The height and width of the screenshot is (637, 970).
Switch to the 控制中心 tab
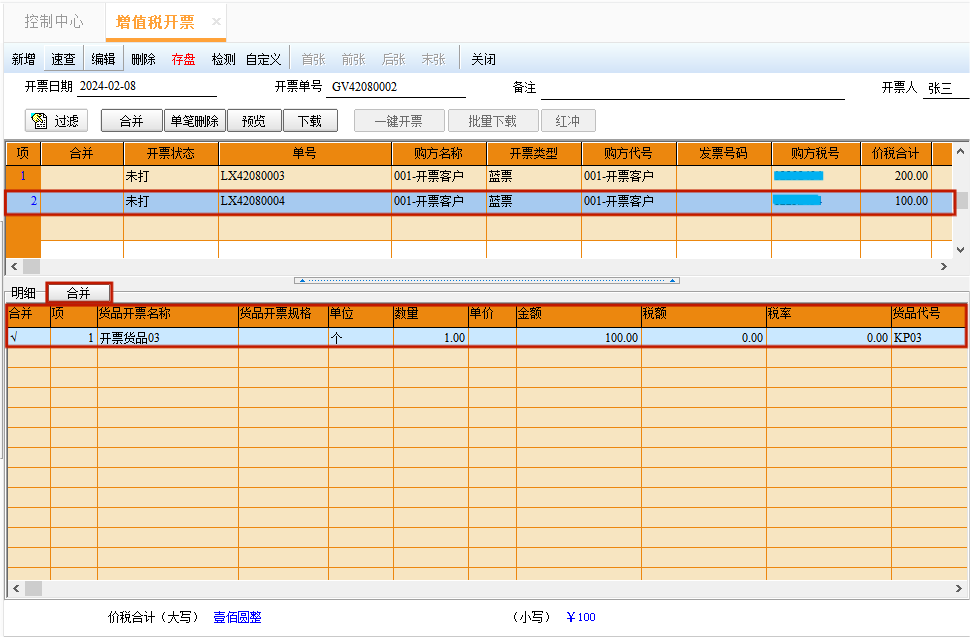(54, 22)
